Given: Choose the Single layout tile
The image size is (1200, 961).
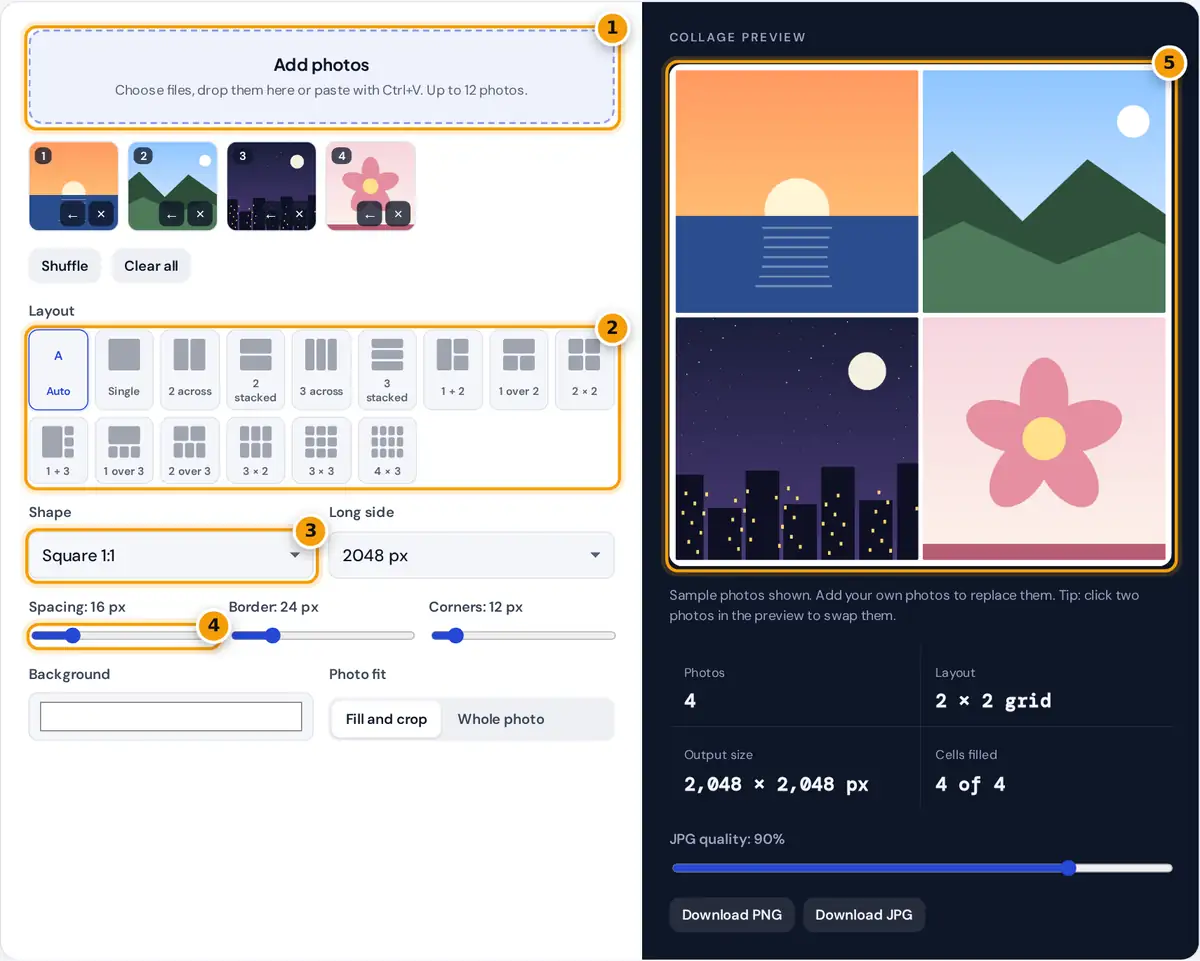Looking at the screenshot, I should [124, 370].
